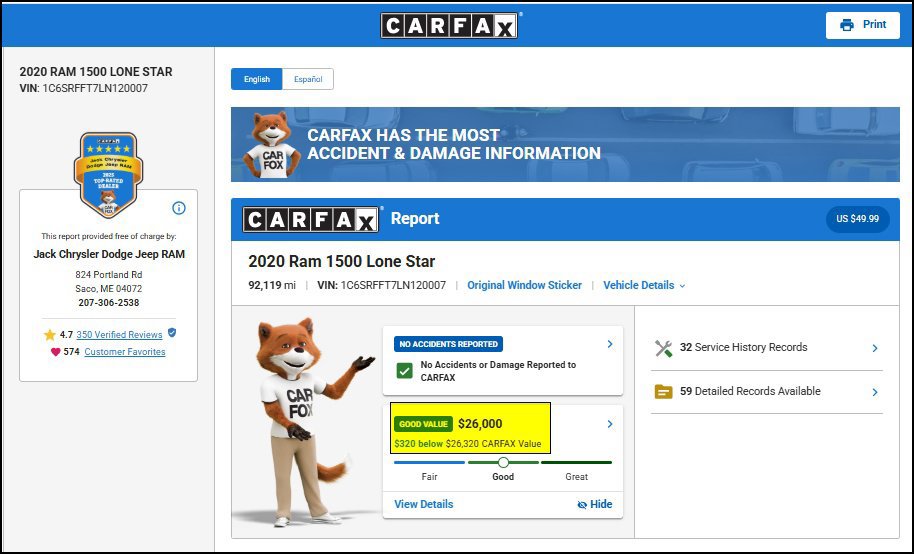Expand Vehicle Details dropdown

pos(644,285)
